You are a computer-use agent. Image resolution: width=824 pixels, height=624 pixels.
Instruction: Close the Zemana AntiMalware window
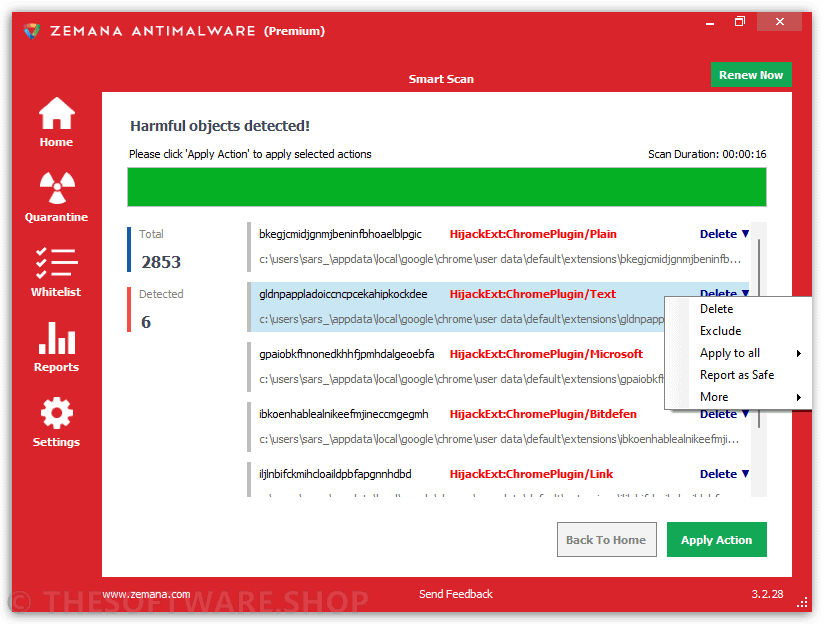coord(779,22)
